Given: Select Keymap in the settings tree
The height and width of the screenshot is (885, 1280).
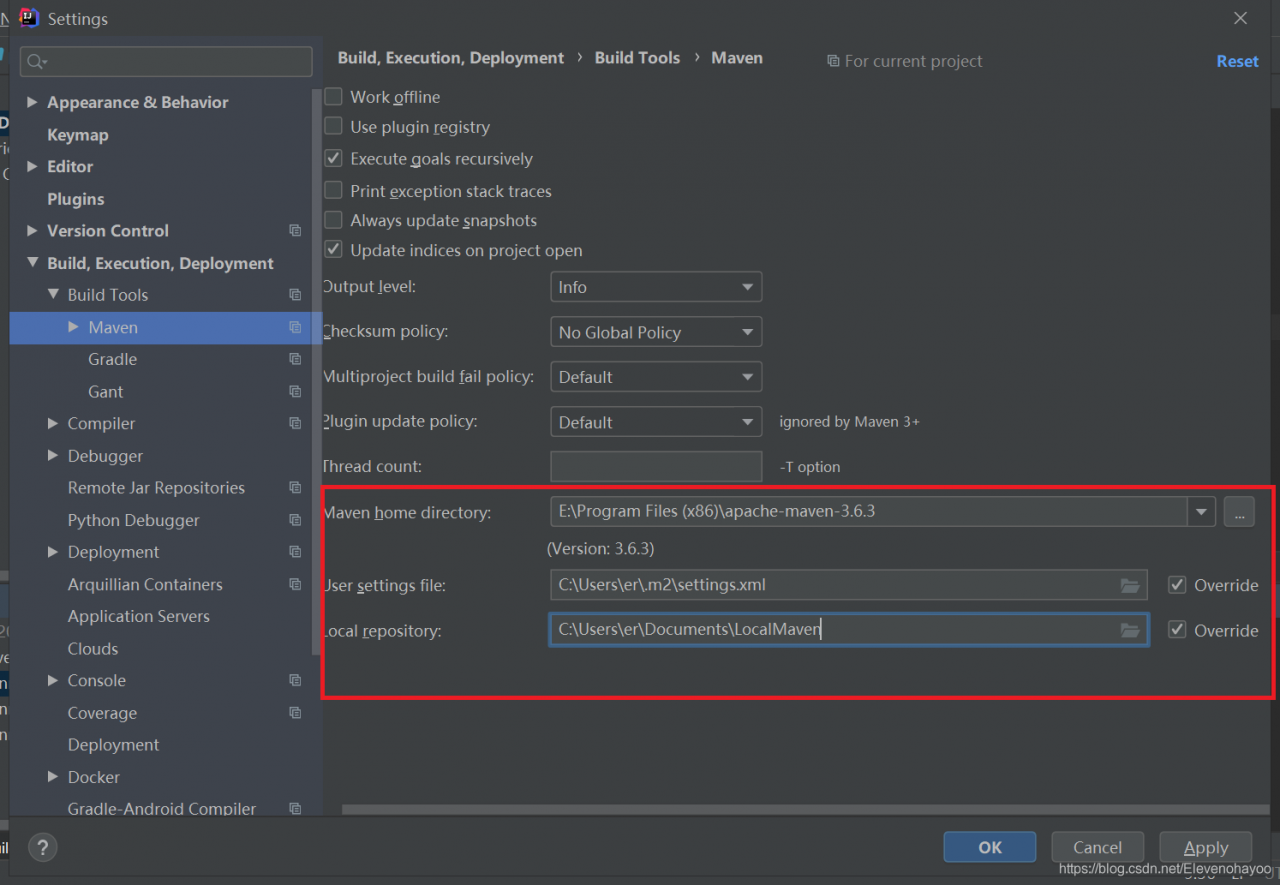Looking at the screenshot, I should [x=78, y=135].
